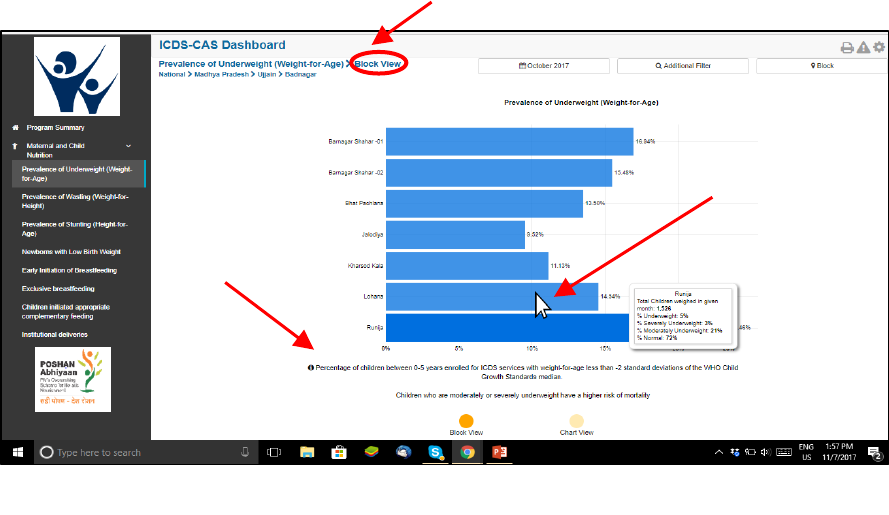Click the Barnagar Shahar -02 bar
Viewport: 889px width, 515px height.
499,172
